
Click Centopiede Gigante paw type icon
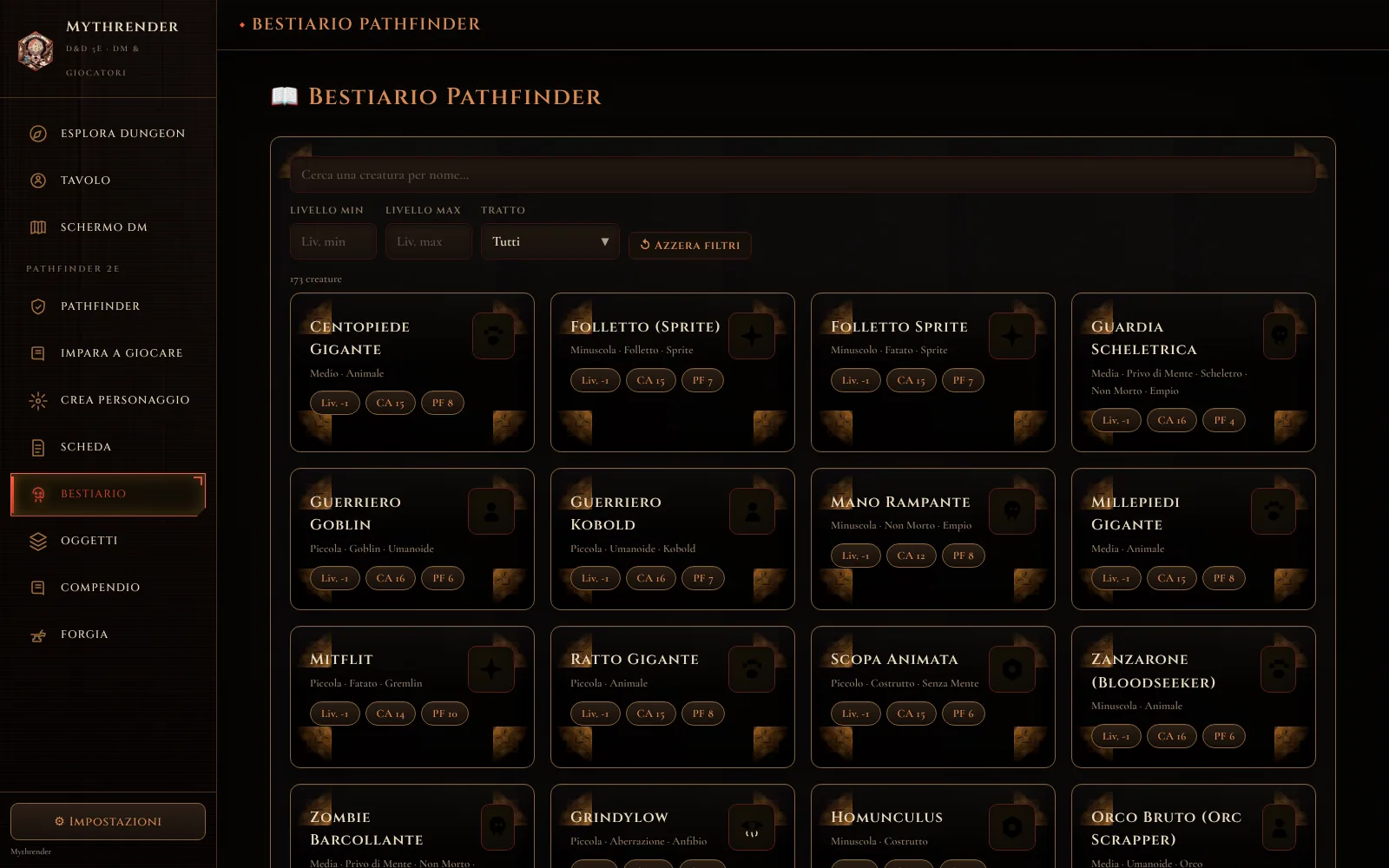(493, 336)
